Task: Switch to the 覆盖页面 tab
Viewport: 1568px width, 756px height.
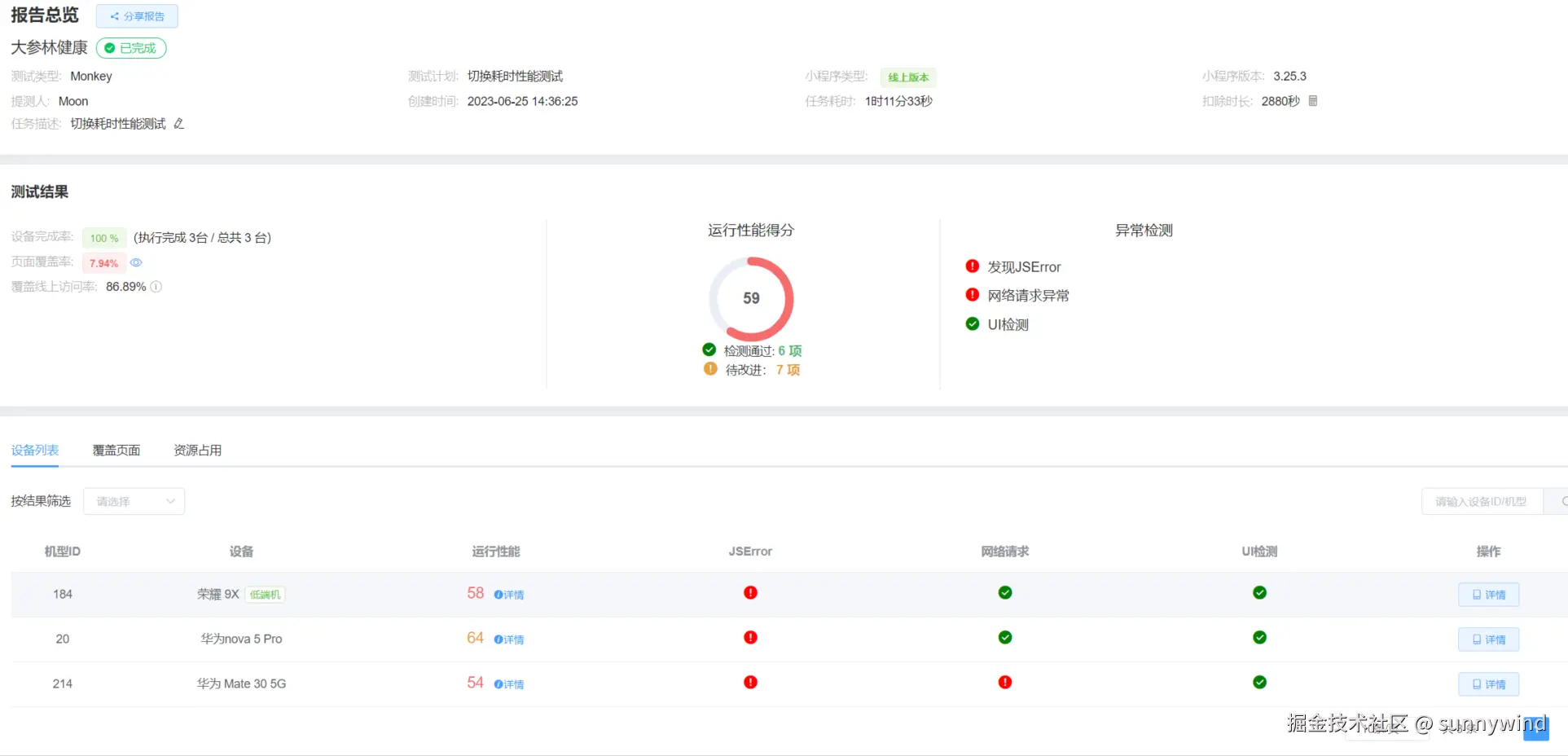Action: coord(116,451)
